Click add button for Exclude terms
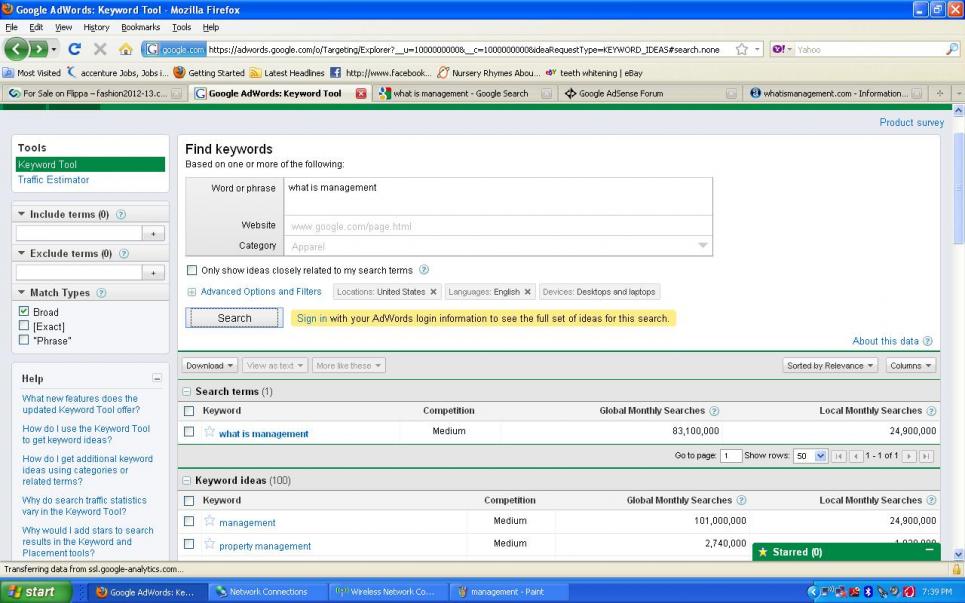Viewport: 965px width, 603px height. tap(153, 273)
